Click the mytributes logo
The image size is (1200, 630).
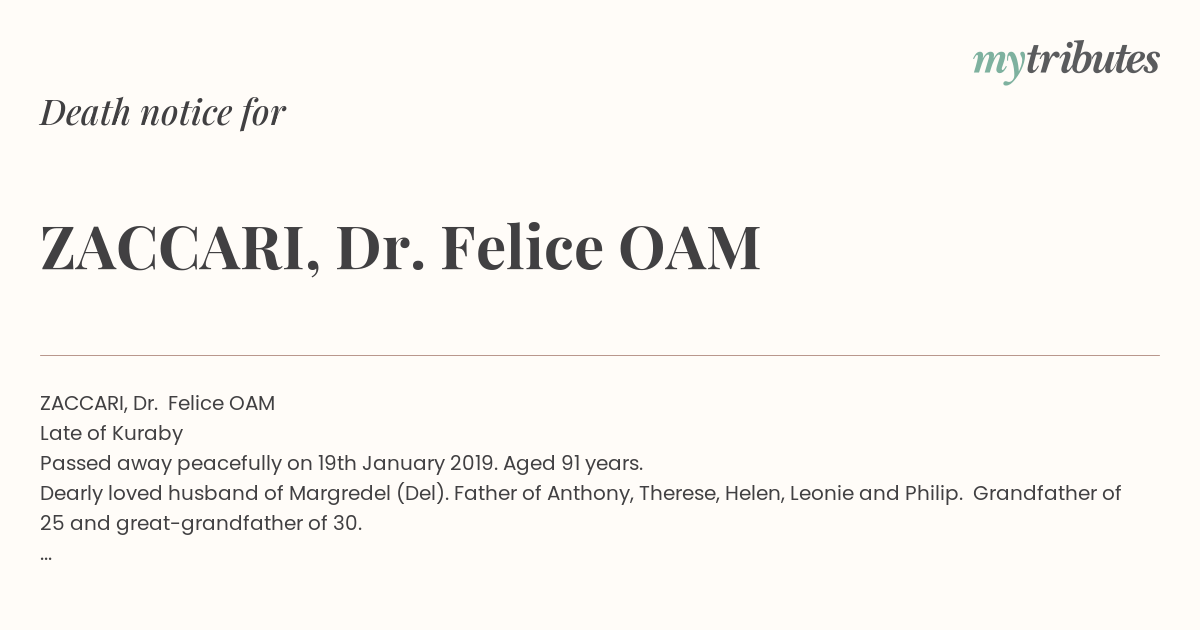pos(1066,62)
